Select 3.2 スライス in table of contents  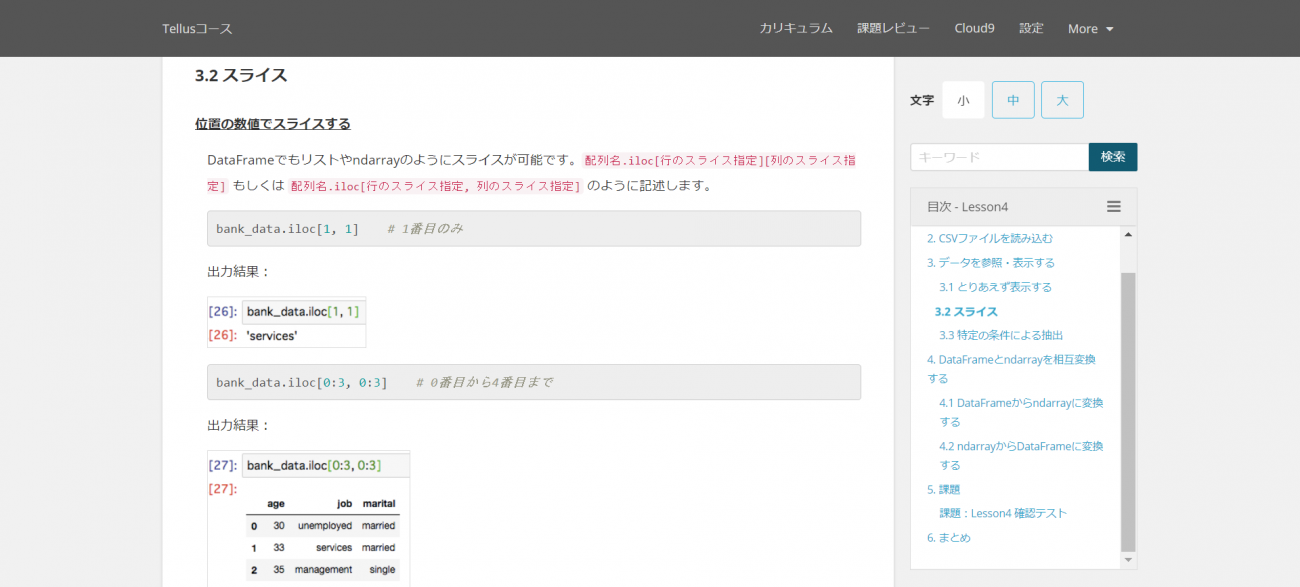click(966, 311)
